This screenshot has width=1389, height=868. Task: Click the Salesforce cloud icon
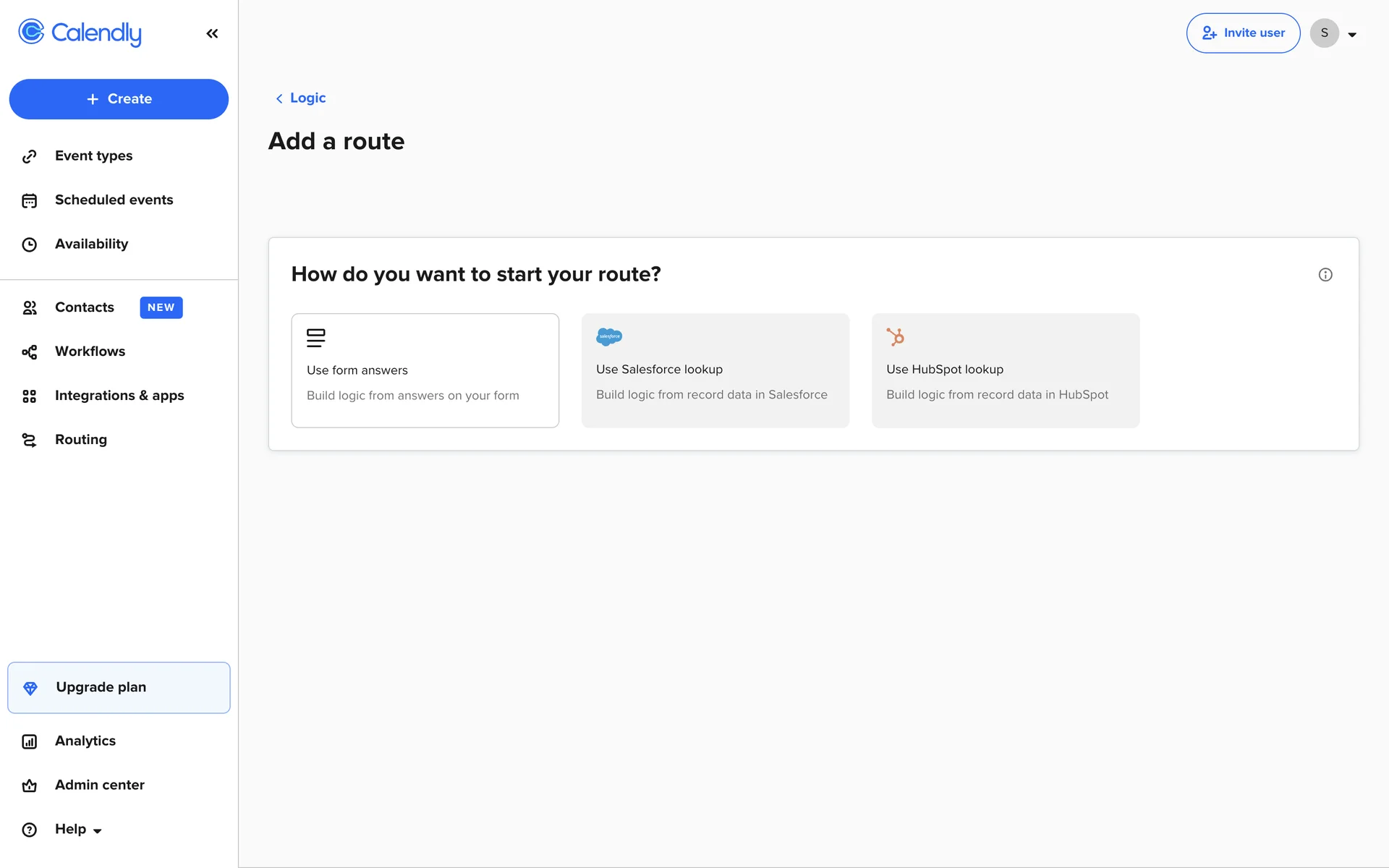click(x=608, y=336)
